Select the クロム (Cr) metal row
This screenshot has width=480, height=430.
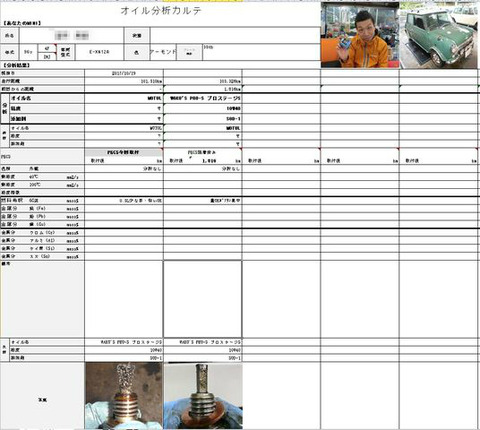pyautogui.click(x=42, y=233)
